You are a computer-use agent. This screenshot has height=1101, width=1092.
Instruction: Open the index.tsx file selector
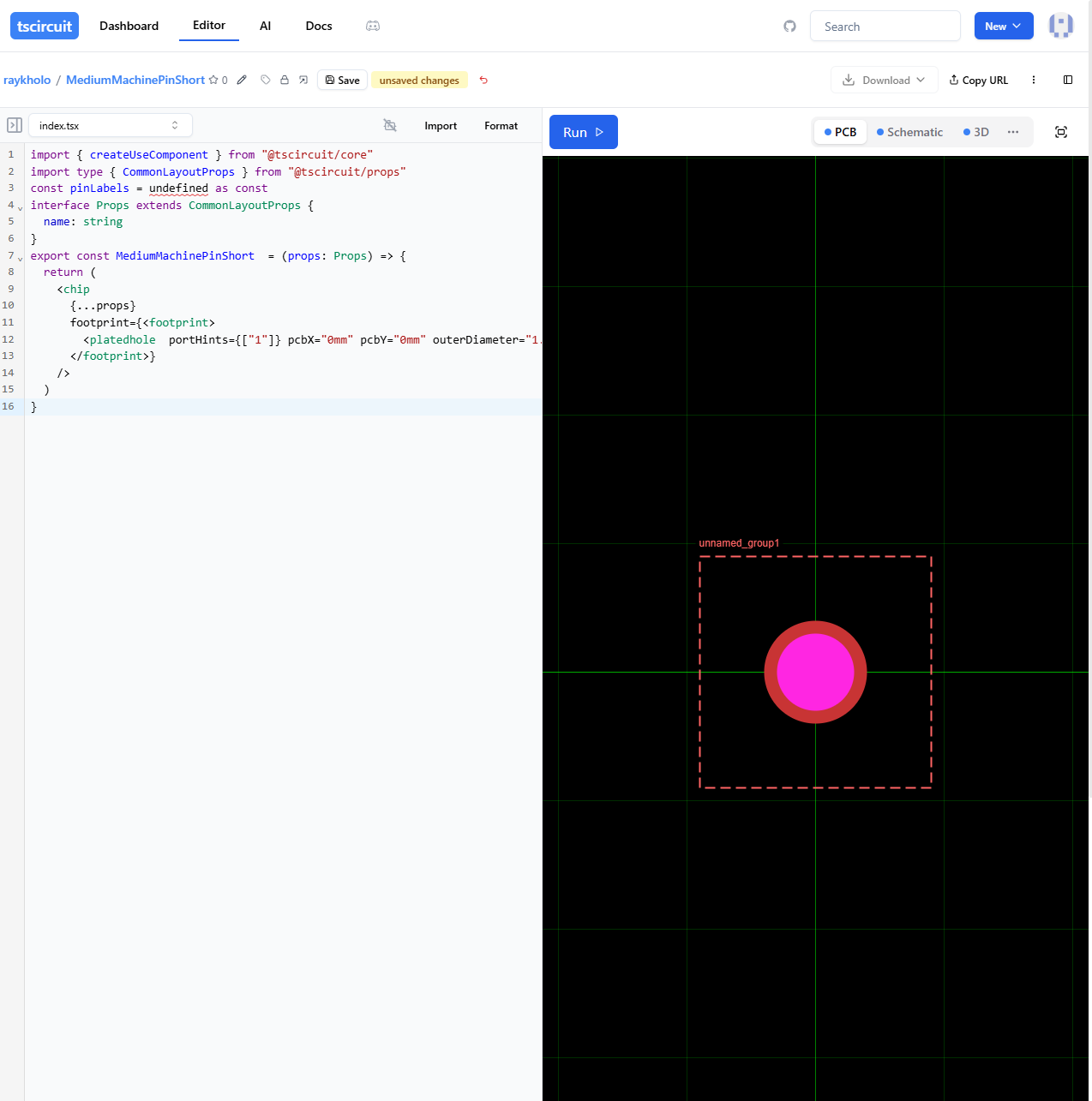point(110,125)
